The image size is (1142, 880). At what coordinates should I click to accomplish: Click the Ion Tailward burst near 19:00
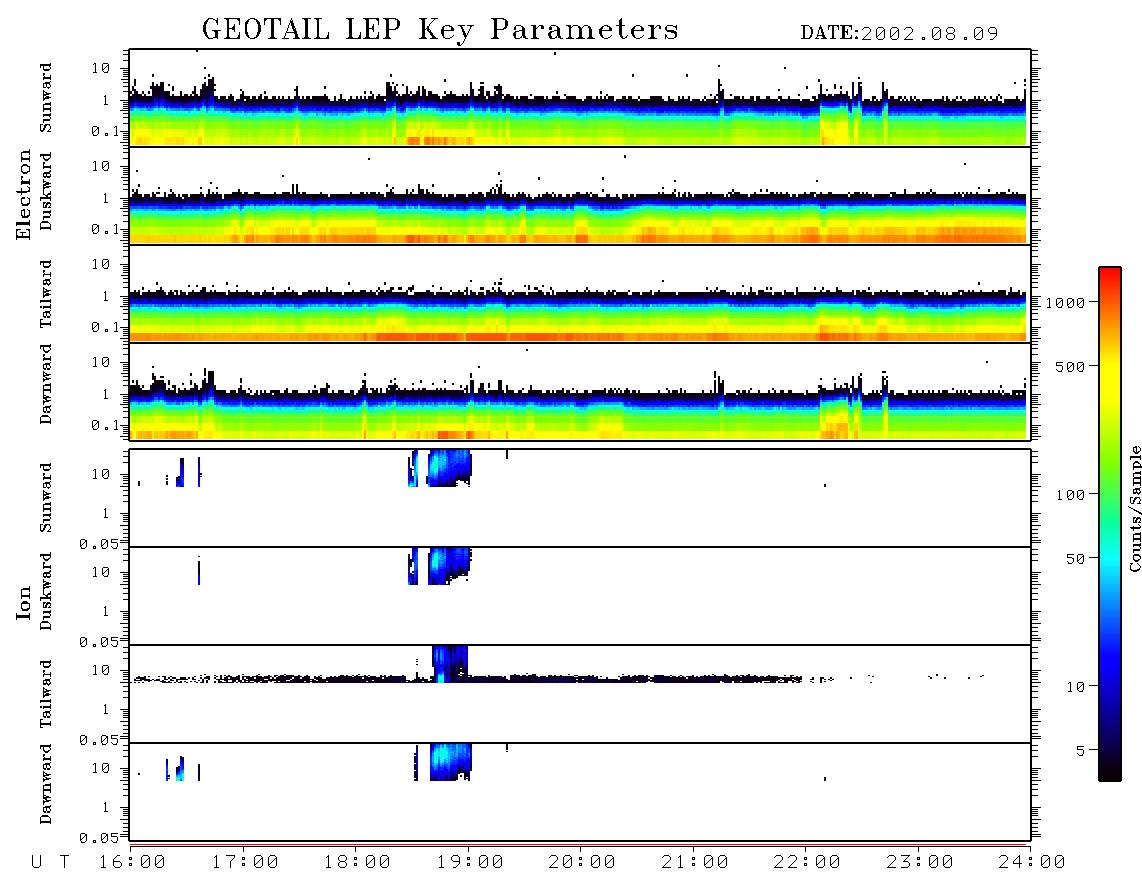point(450,664)
